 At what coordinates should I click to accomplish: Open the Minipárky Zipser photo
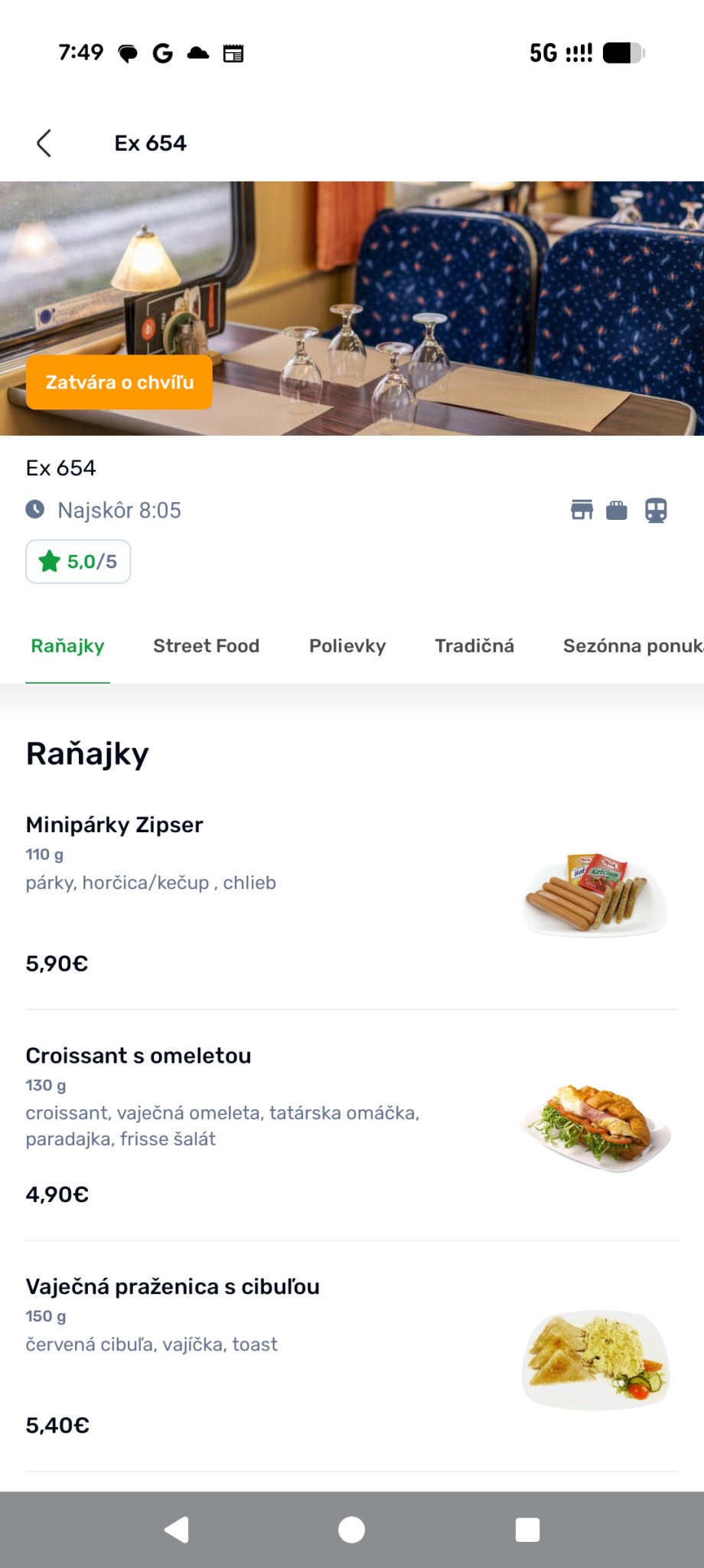click(595, 894)
